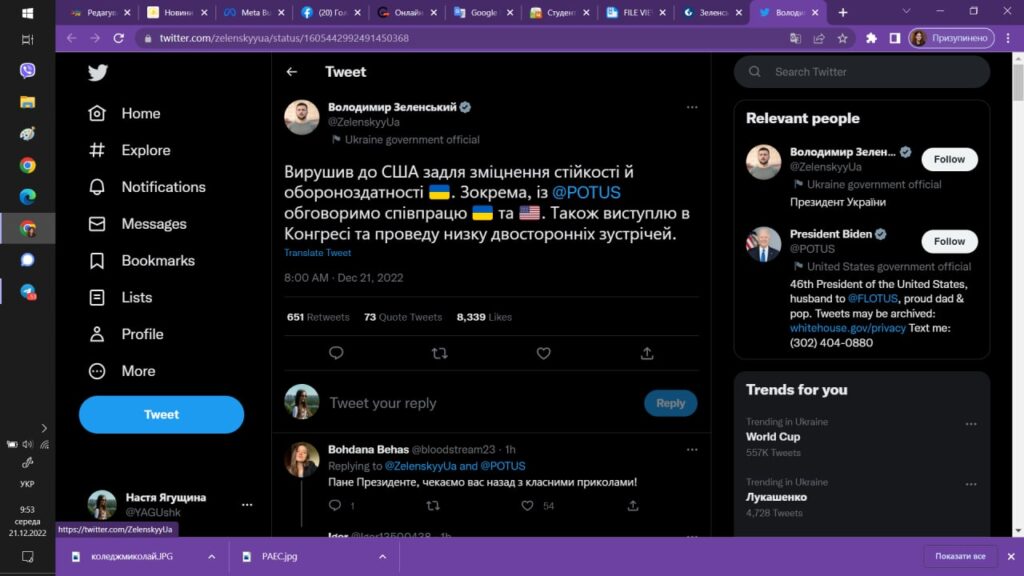Open Telegram from the Windows taskbar
The image size is (1024, 576).
(28, 292)
